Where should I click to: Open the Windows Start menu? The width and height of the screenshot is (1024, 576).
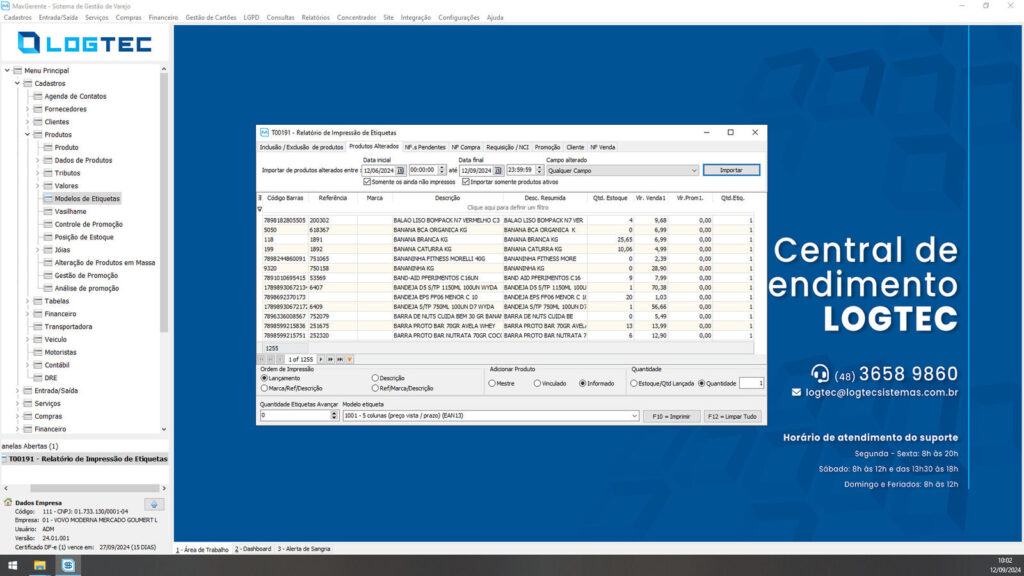(12, 566)
